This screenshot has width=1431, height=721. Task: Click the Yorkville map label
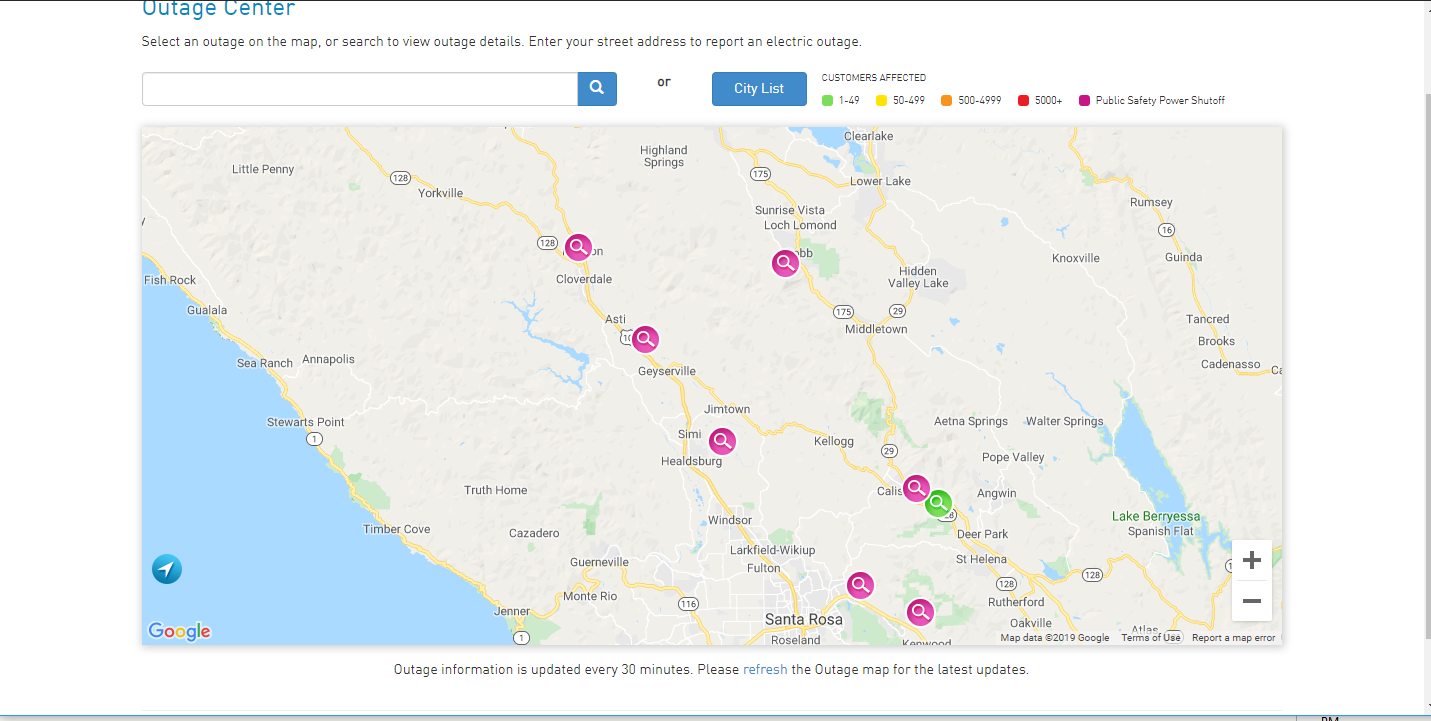pos(440,193)
